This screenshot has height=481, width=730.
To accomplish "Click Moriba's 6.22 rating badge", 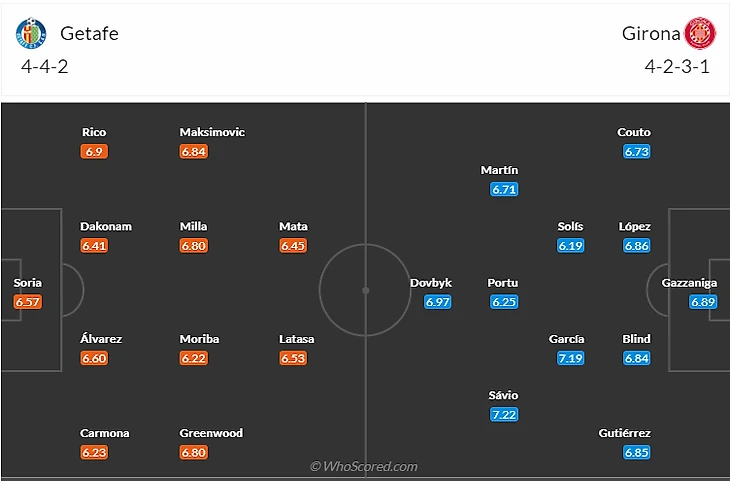I will tap(194, 358).
